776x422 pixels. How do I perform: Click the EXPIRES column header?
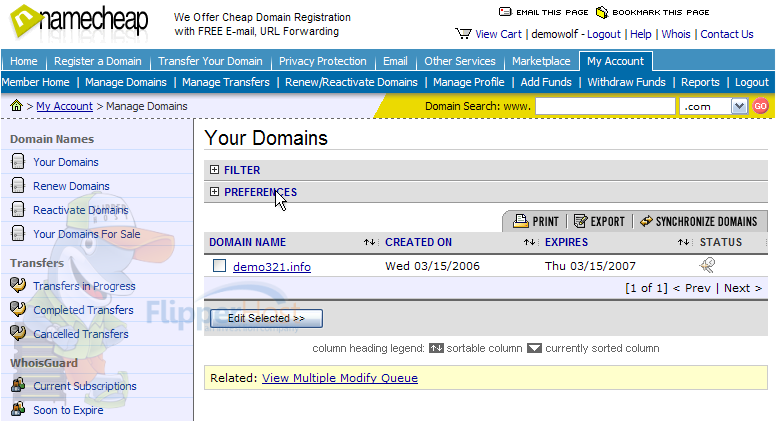(566, 242)
